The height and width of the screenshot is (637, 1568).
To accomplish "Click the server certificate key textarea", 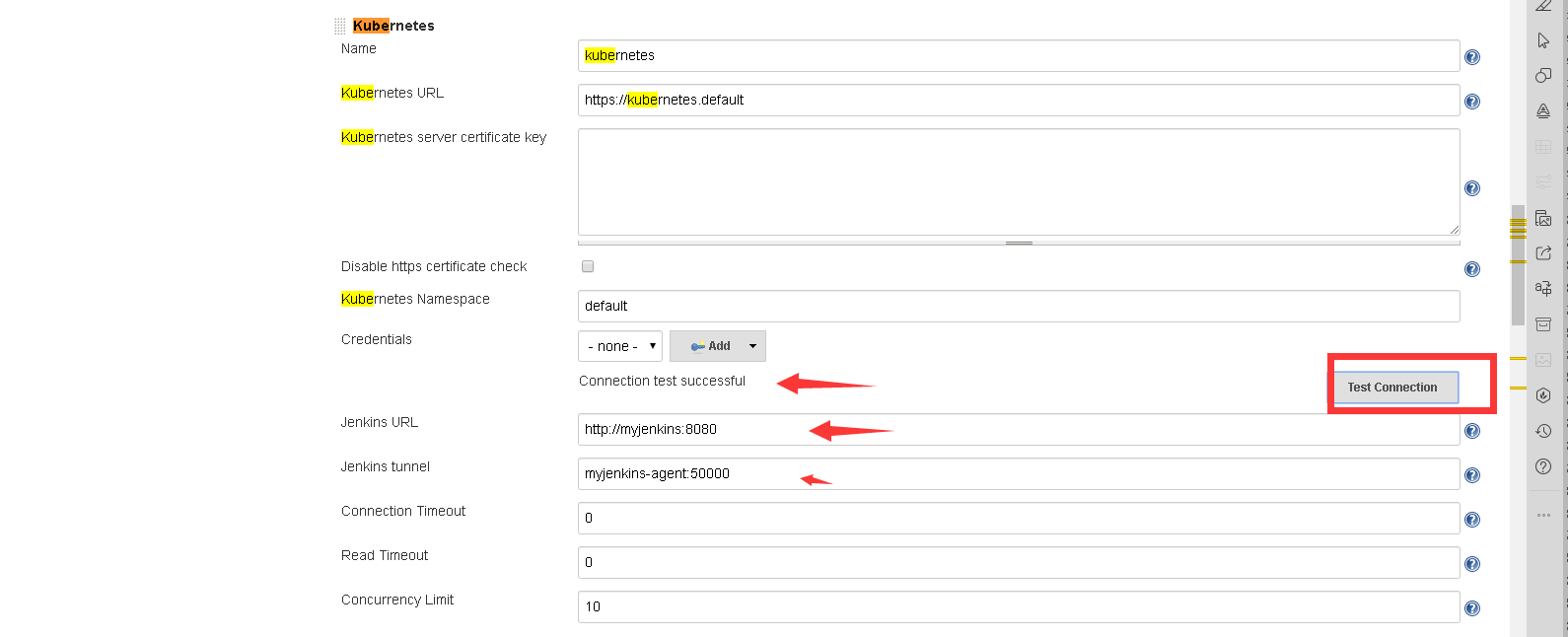I will pos(1019,181).
